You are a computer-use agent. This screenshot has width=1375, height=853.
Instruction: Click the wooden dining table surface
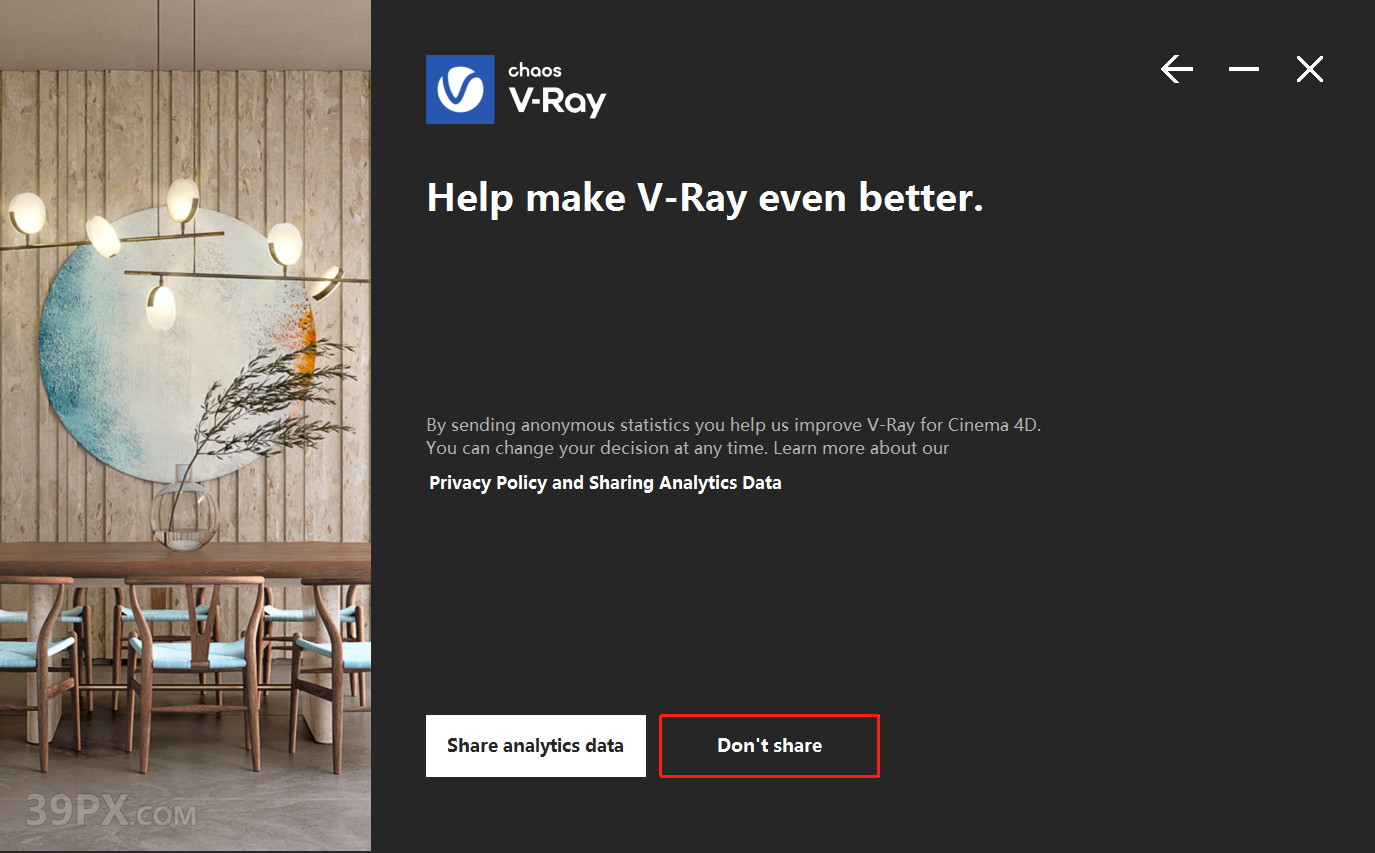185,560
